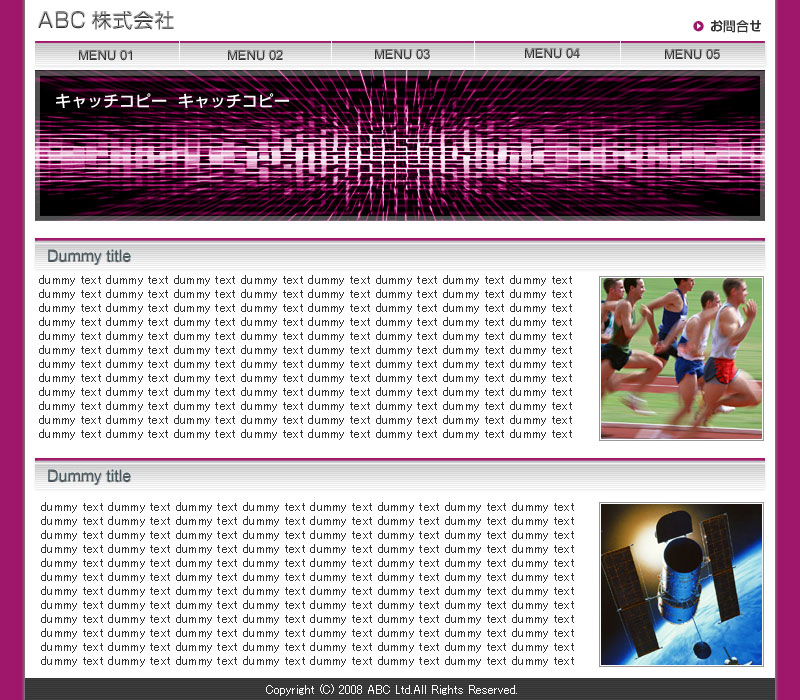
Task: Open the running athletes photo
Action: click(x=681, y=358)
